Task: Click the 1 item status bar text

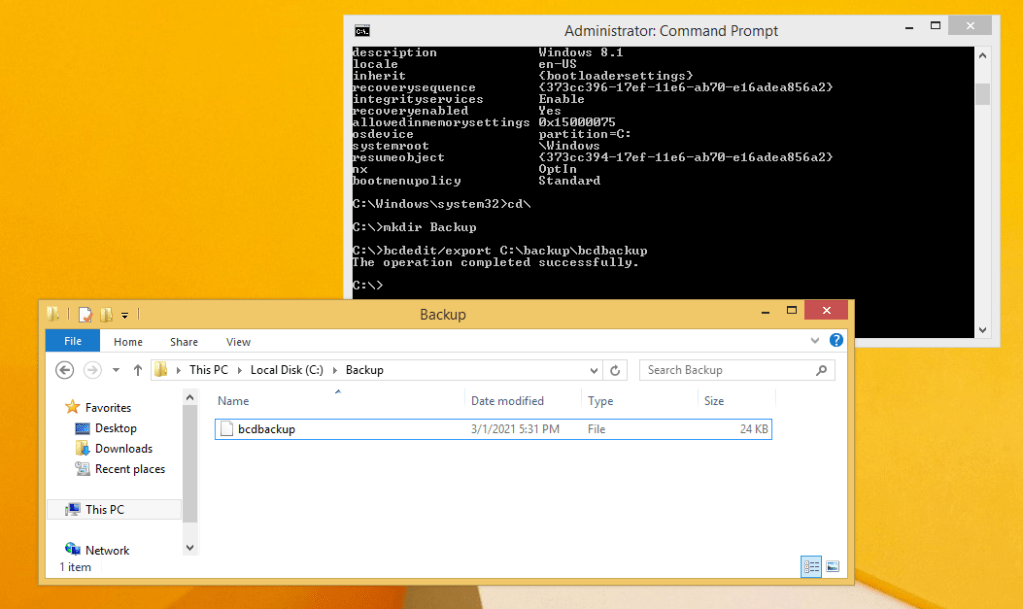Action: 76,567
